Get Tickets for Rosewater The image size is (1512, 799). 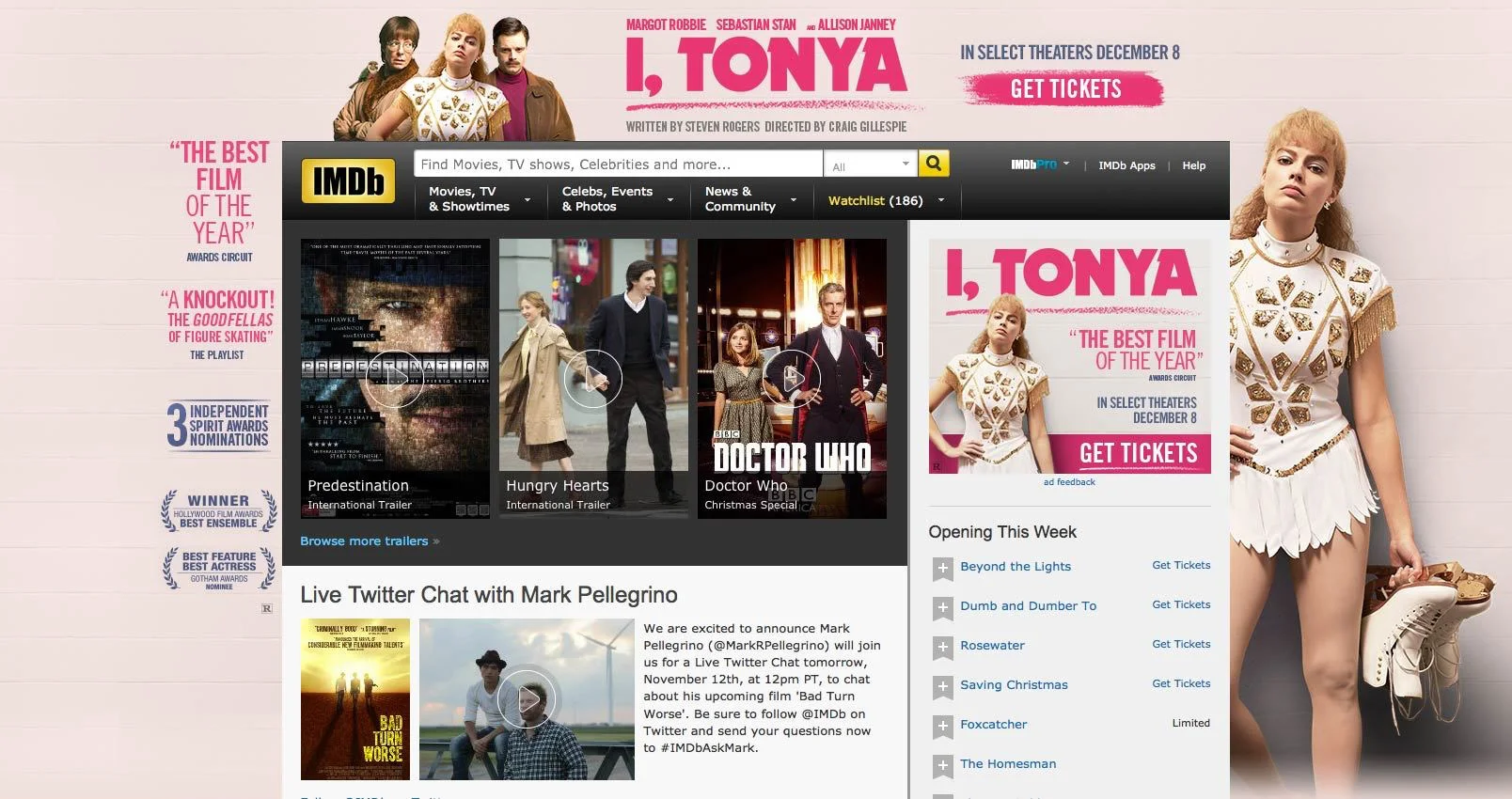point(1181,644)
